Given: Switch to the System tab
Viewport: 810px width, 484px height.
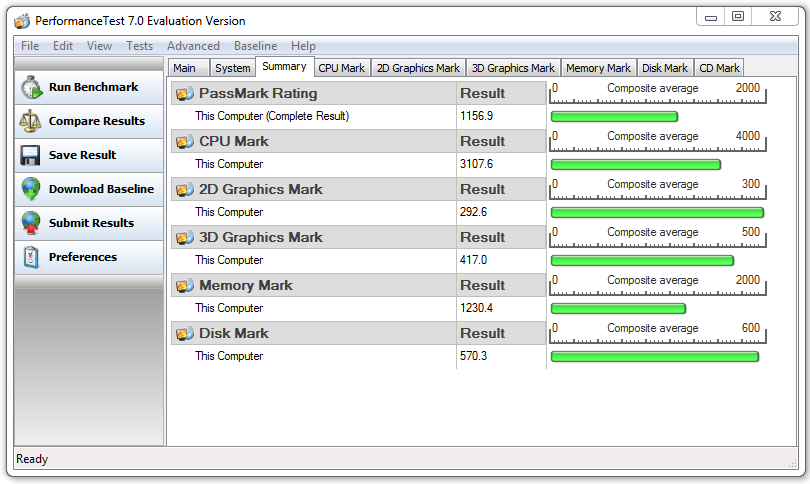Looking at the screenshot, I should (x=232, y=68).
